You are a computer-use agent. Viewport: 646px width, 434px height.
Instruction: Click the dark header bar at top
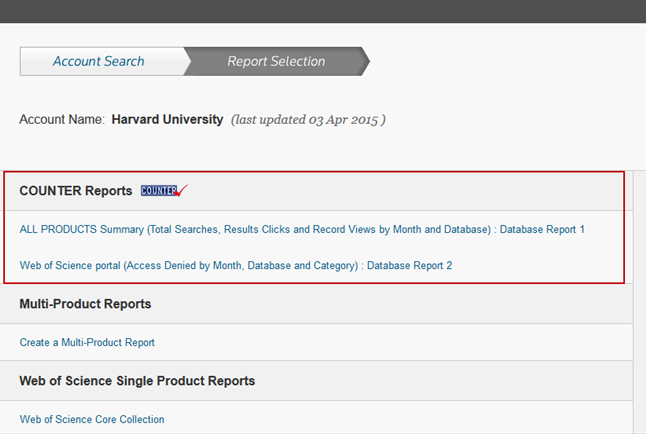point(323,11)
